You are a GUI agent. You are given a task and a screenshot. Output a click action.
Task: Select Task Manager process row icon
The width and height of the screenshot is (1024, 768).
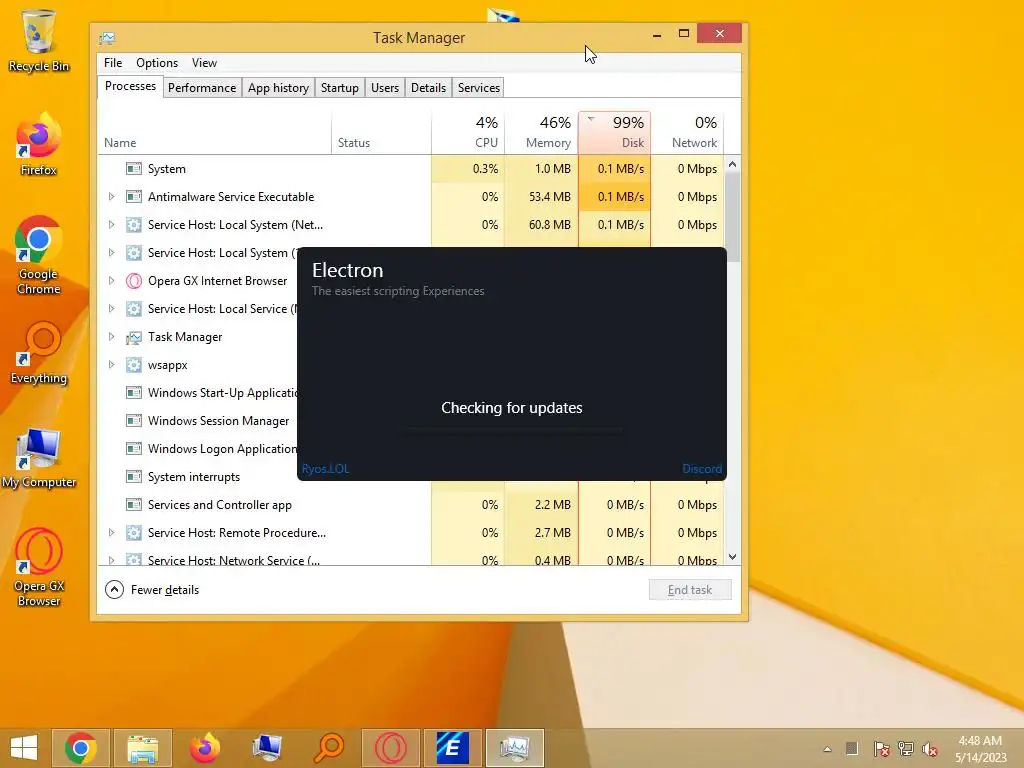[134, 337]
